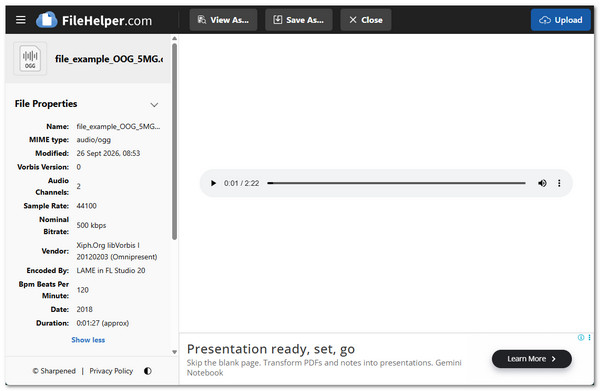This screenshot has height=391, width=600.
Task: Open the View As menu
Action: click(x=223, y=20)
